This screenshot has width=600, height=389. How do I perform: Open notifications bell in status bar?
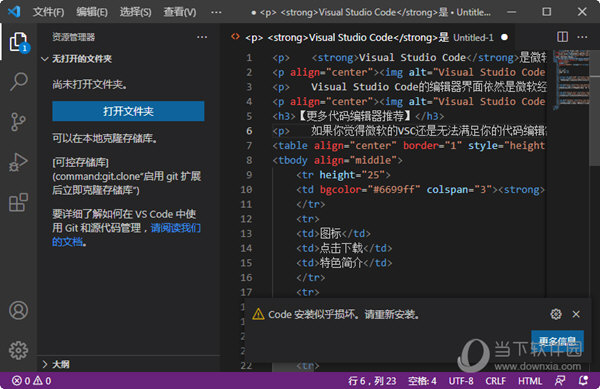pos(583,381)
